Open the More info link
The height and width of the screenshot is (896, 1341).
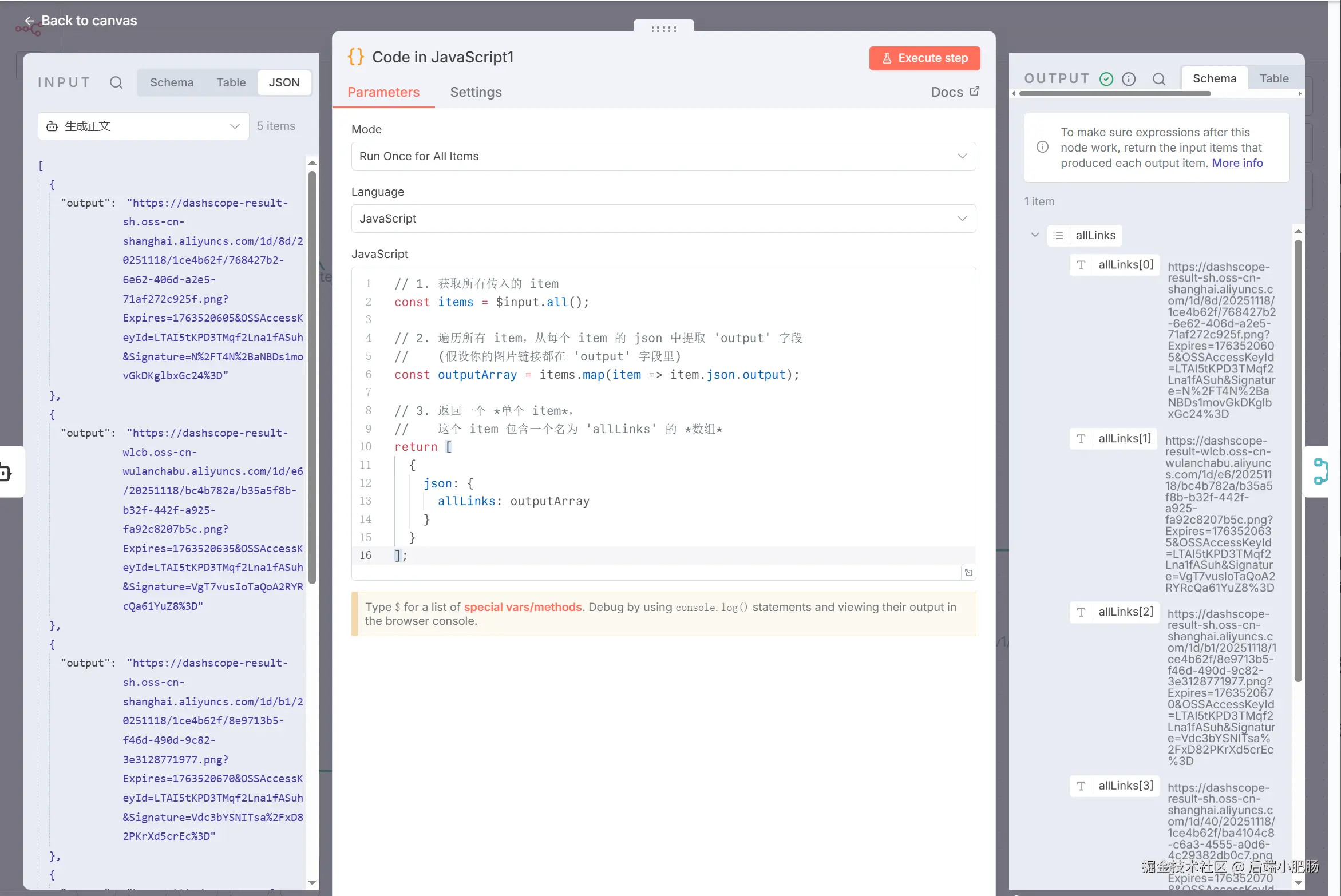1237,163
